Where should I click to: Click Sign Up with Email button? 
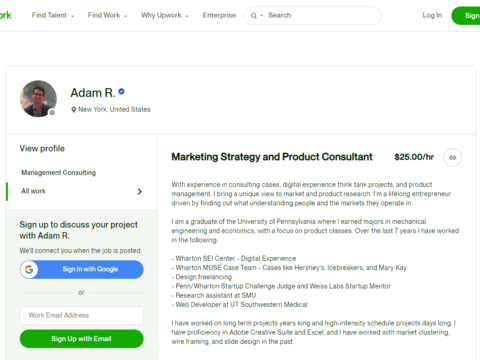pos(82,339)
